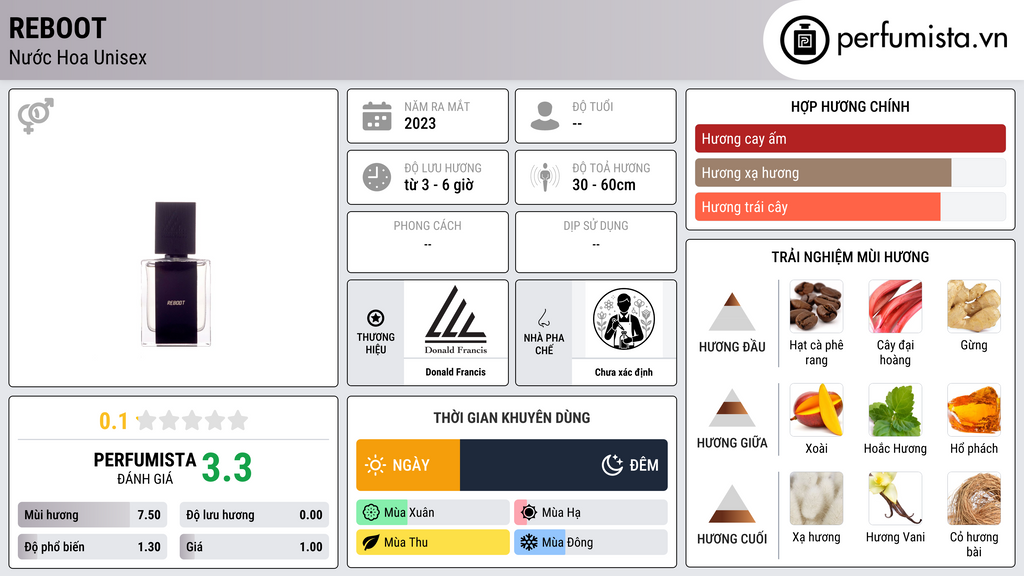The image size is (1024, 576).
Task: Click the Chưa xác định perfumer label
Action: pyautogui.click(x=624, y=372)
